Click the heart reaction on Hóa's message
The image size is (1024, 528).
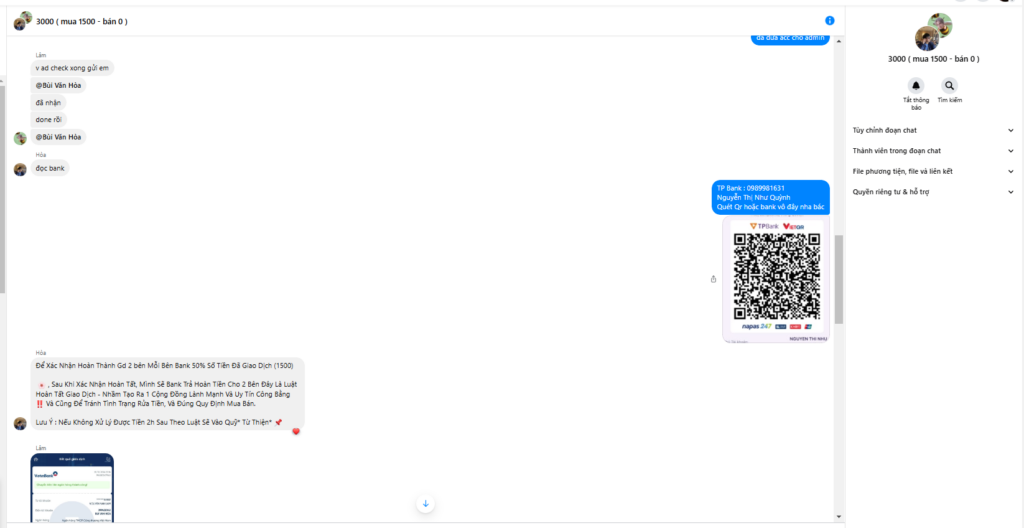point(296,431)
